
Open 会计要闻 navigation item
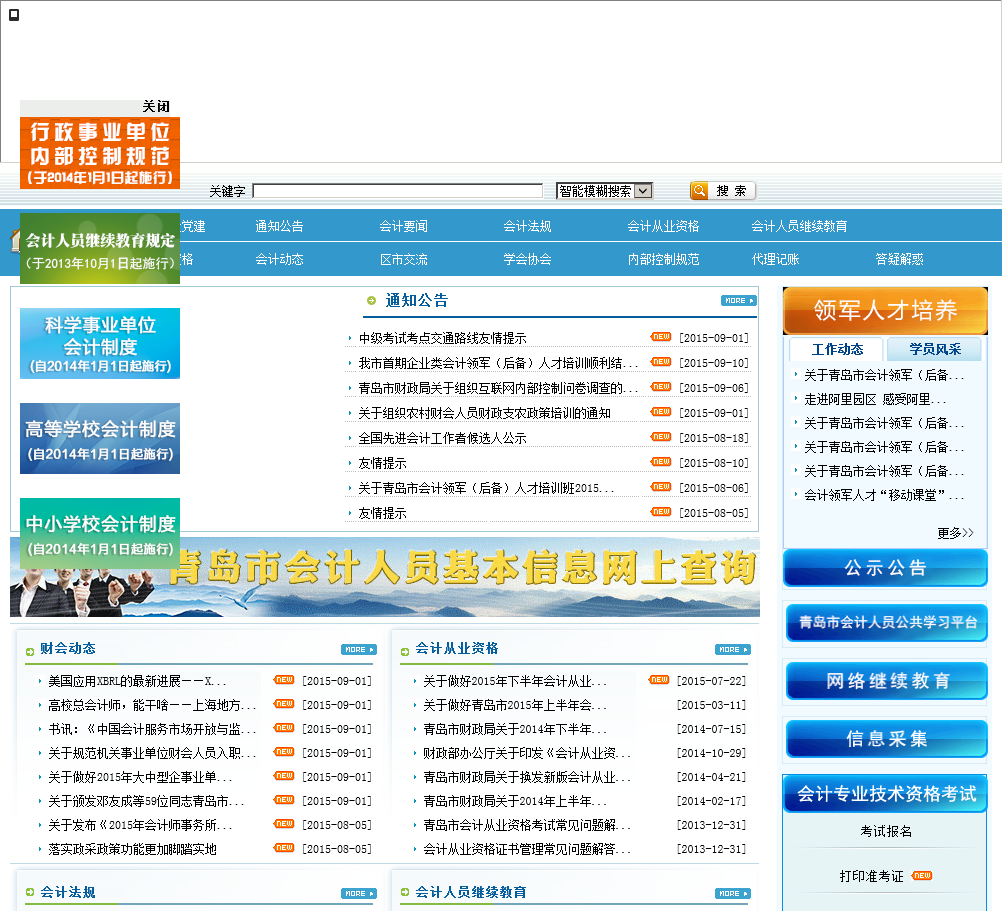403,226
